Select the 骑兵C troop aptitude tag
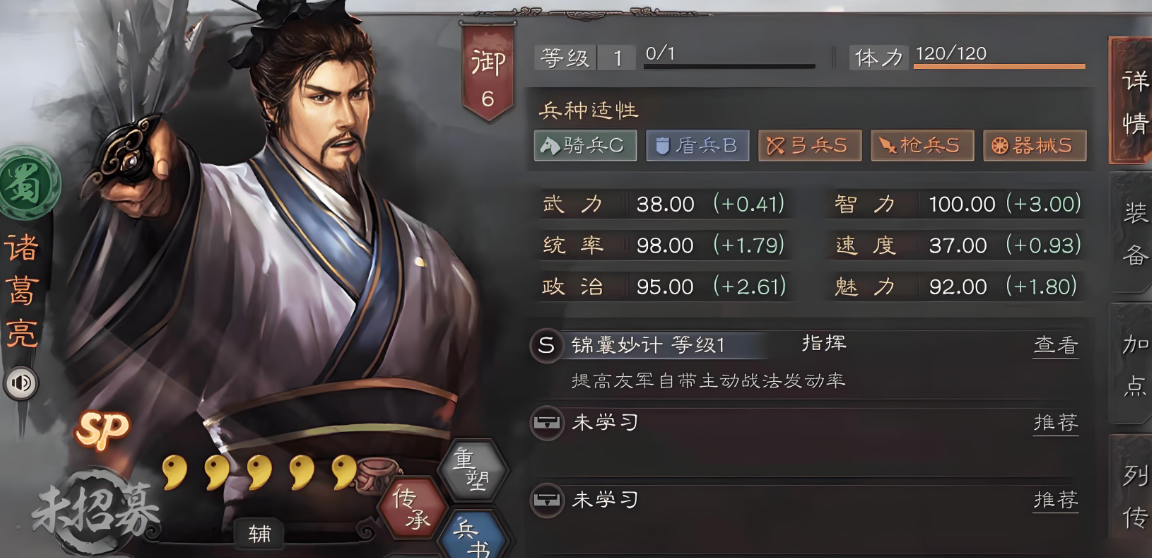This screenshot has width=1152, height=558. click(x=585, y=145)
